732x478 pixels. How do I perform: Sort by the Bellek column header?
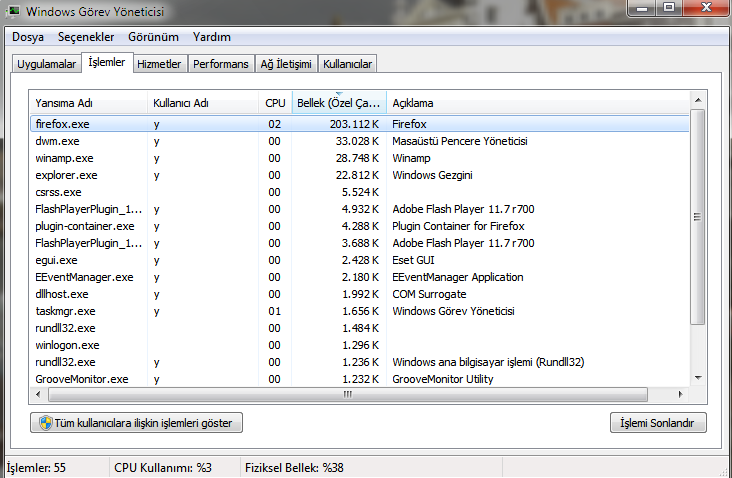coord(339,103)
